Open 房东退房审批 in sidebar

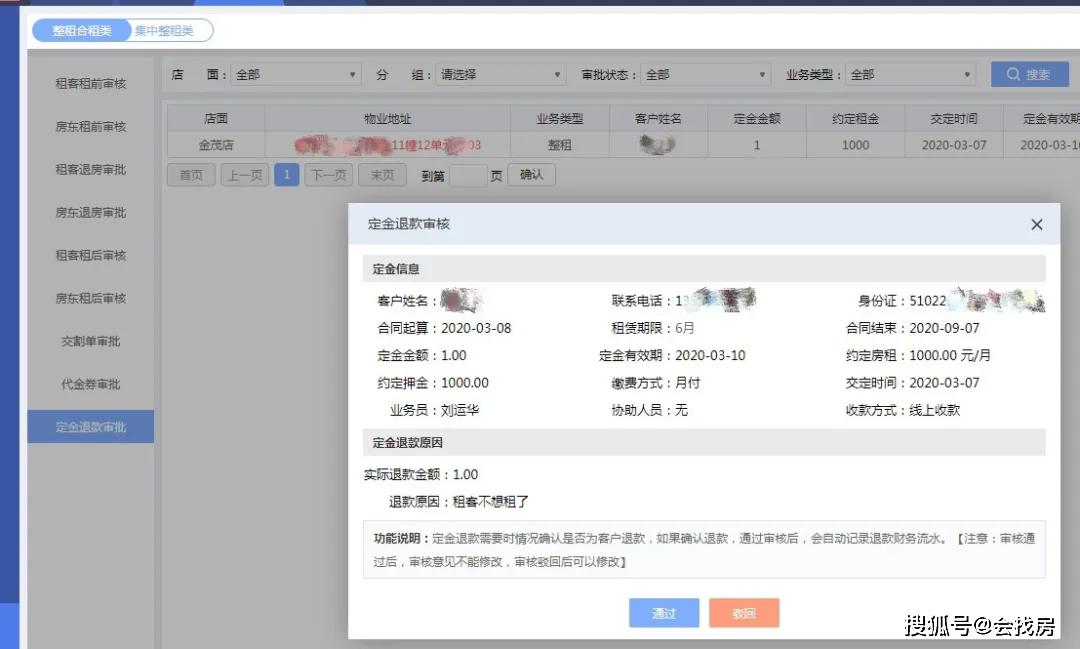(91, 213)
